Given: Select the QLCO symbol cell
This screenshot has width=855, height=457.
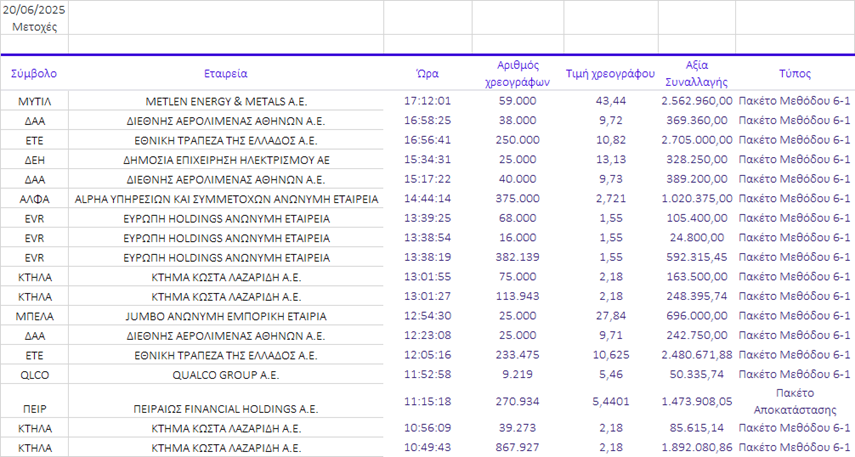Looking at the screenshot, I should click(x=34, y=375).
